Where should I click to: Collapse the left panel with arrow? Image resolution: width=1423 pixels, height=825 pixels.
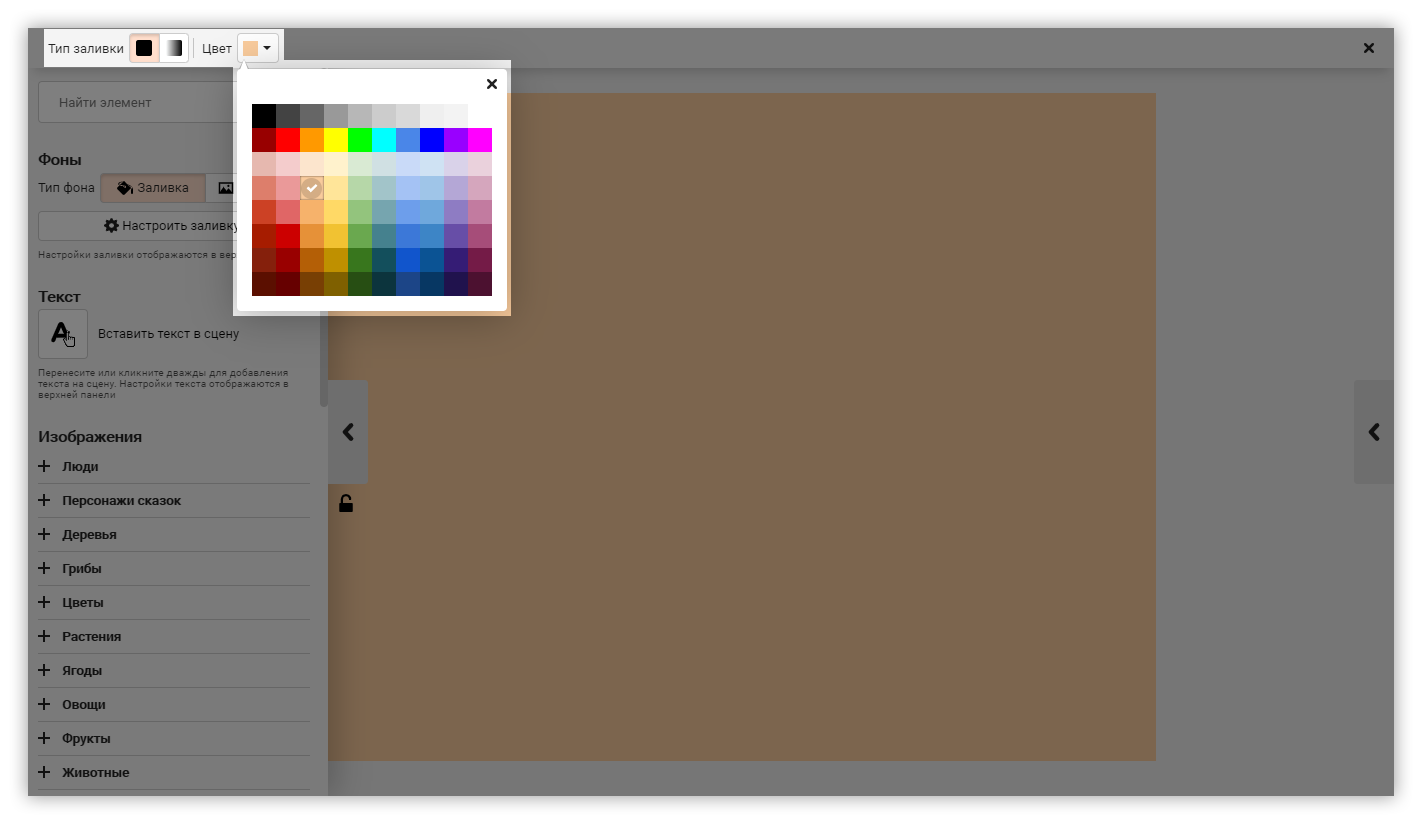point(348,432)
